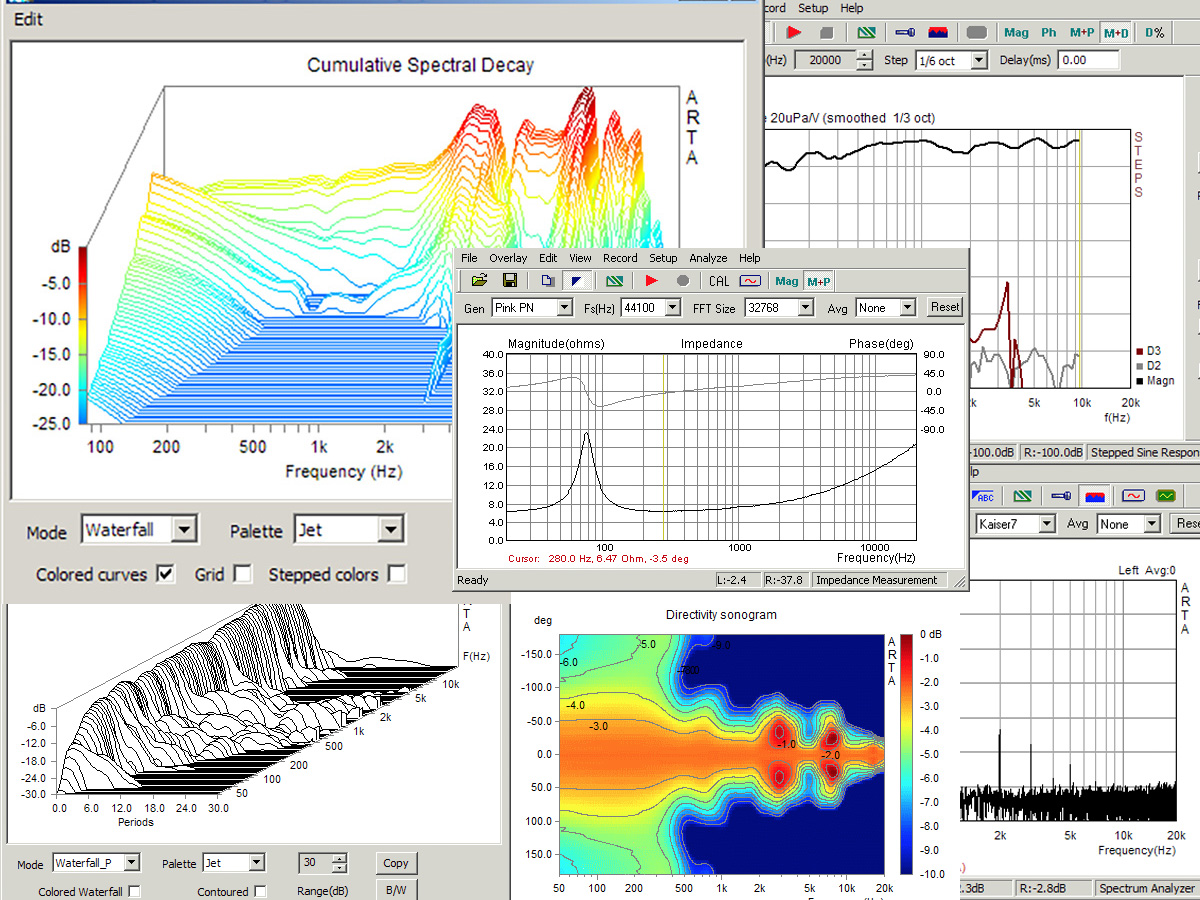Open the Analyze menu
Viewport: 1200px width, 900px height.
[707, 258]
